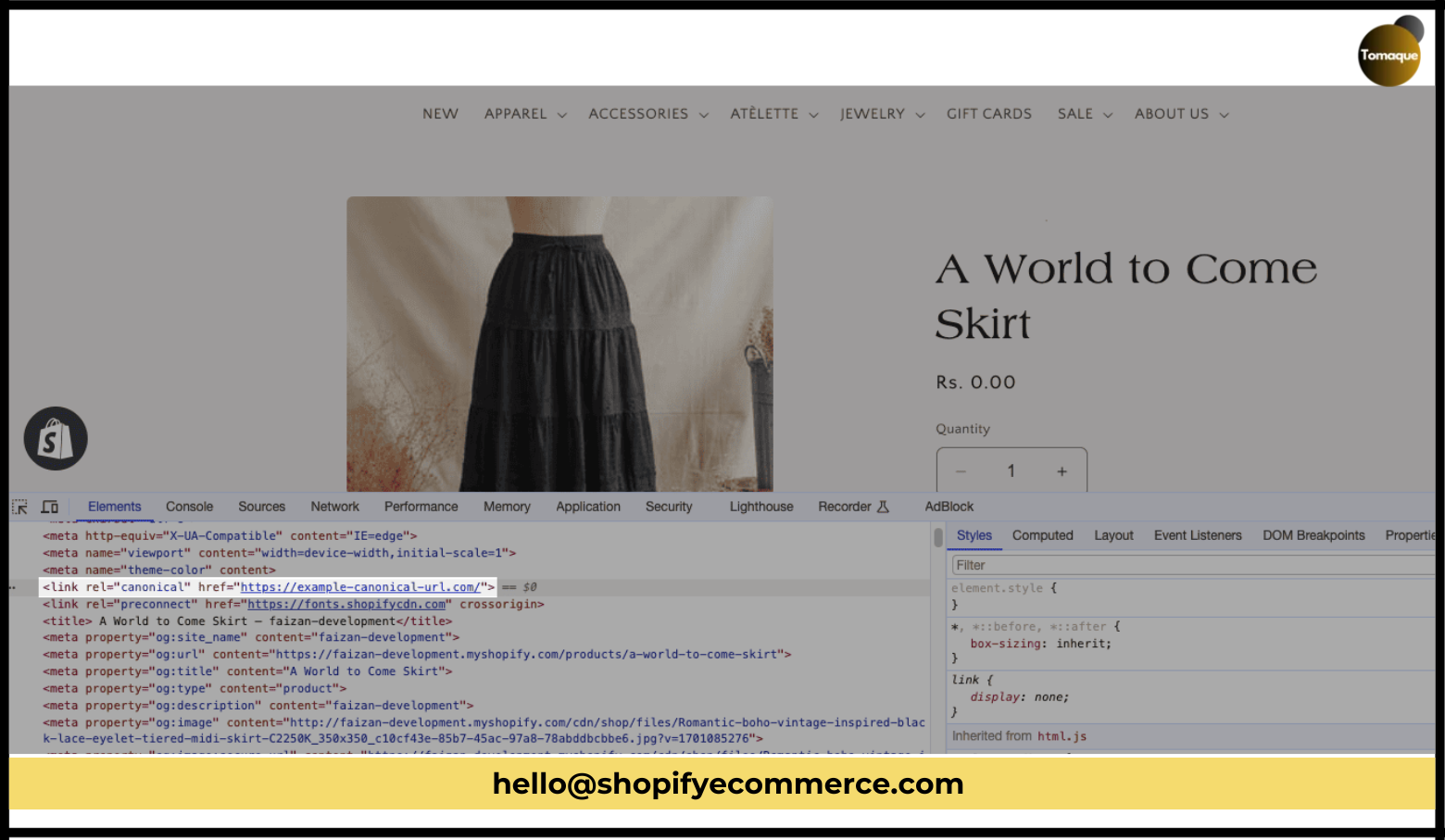This screenshot has height=840, width=1445.
Task: Switch to the Performance tab
Action: [x=421, y=507]
